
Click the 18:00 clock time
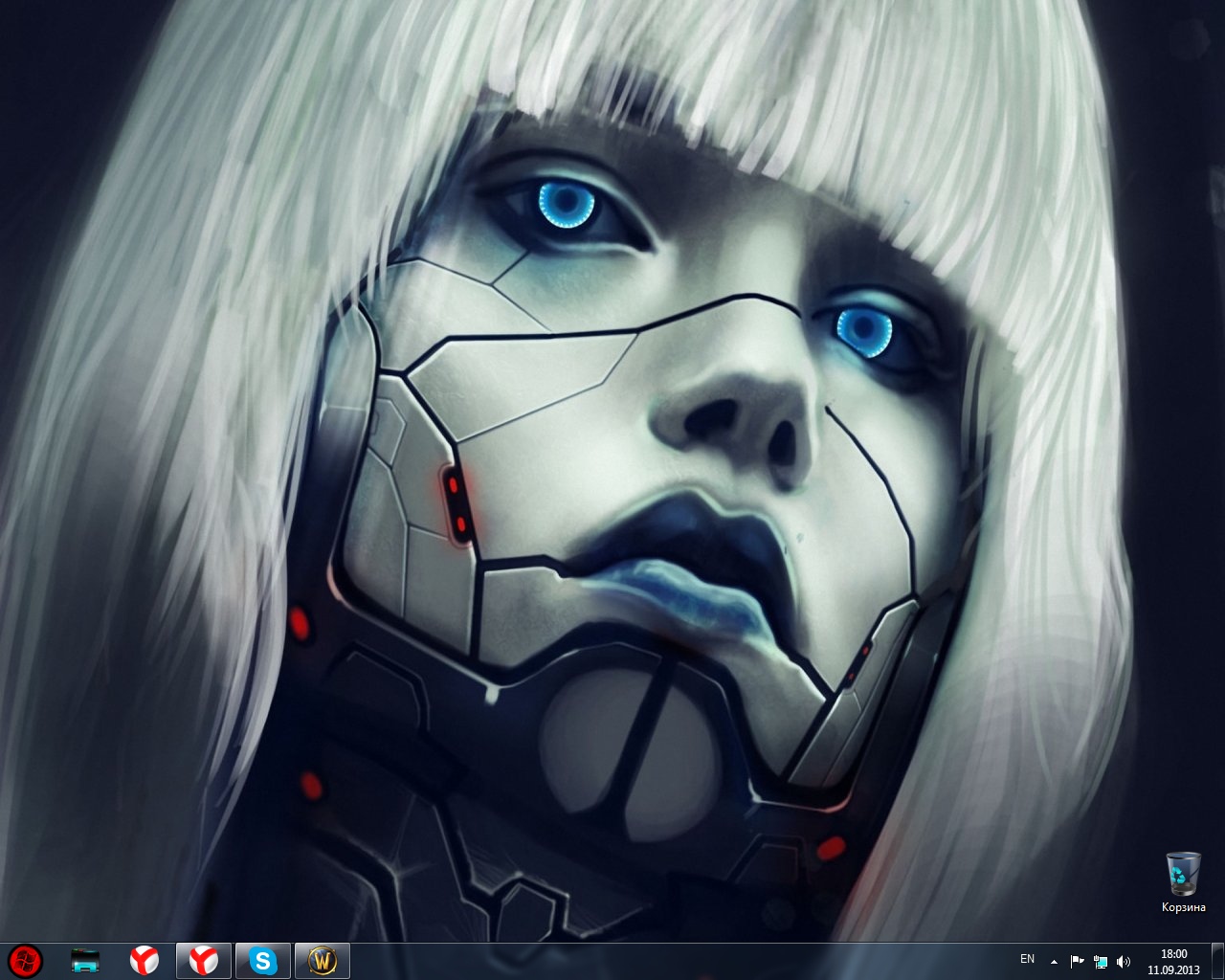pyautogui.click(x=1173, y=953)
